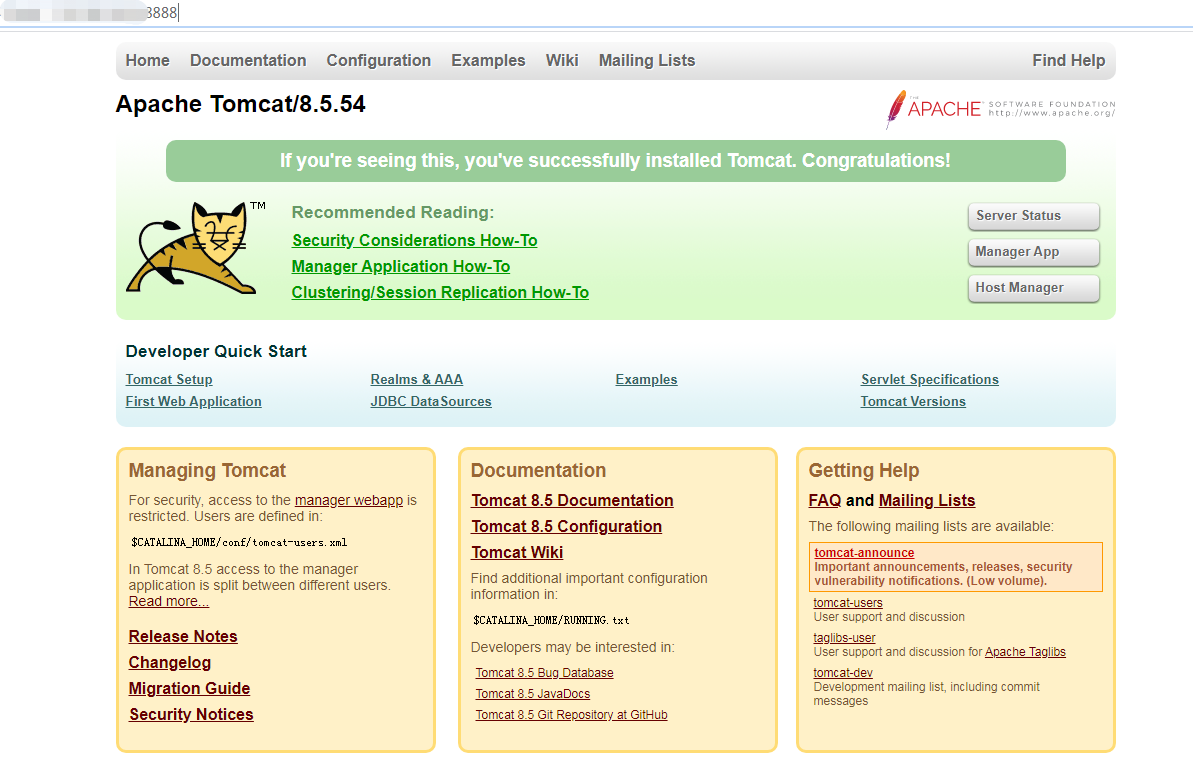This screenshot has height=764, width=1193.
Task: Click the green congratulations banner
Action: [616, 161]
